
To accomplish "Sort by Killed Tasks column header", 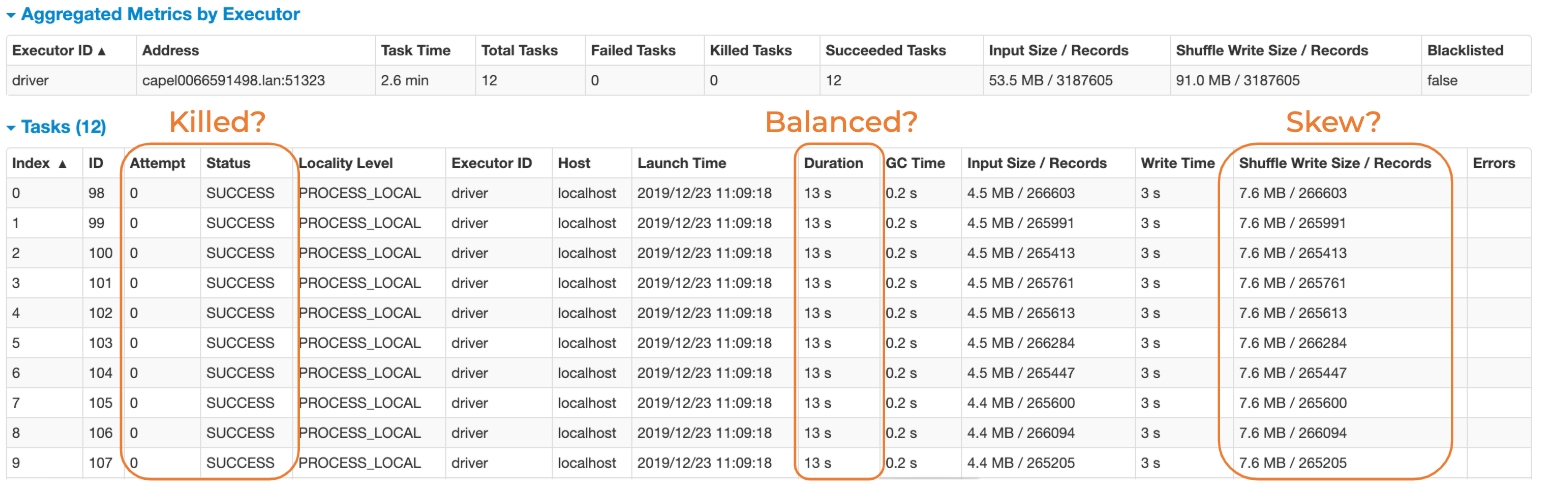I will 750,50.
